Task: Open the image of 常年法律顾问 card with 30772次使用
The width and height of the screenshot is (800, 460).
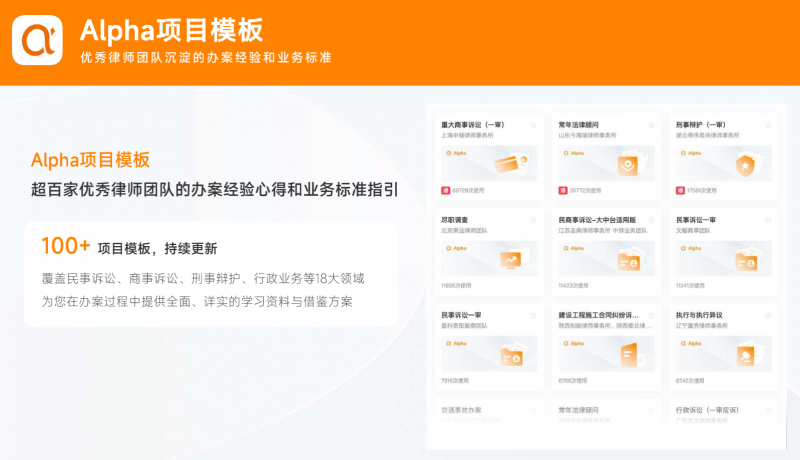Action: tap(606, 163)
